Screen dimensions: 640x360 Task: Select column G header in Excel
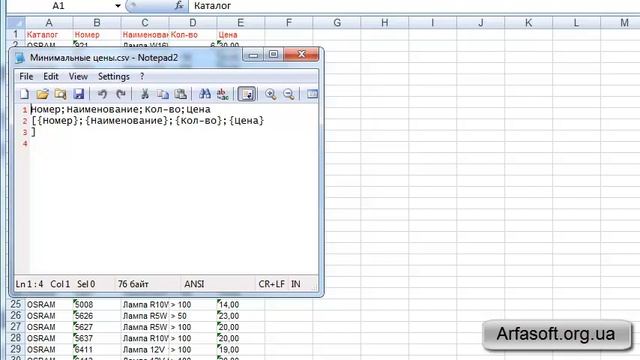[337, 23]
